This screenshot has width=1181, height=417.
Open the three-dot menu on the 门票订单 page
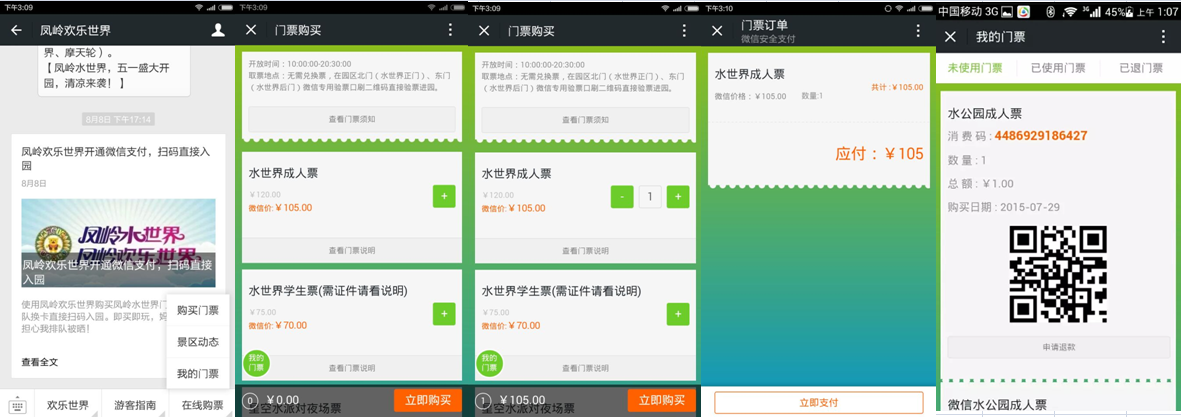tap(918, 30)
